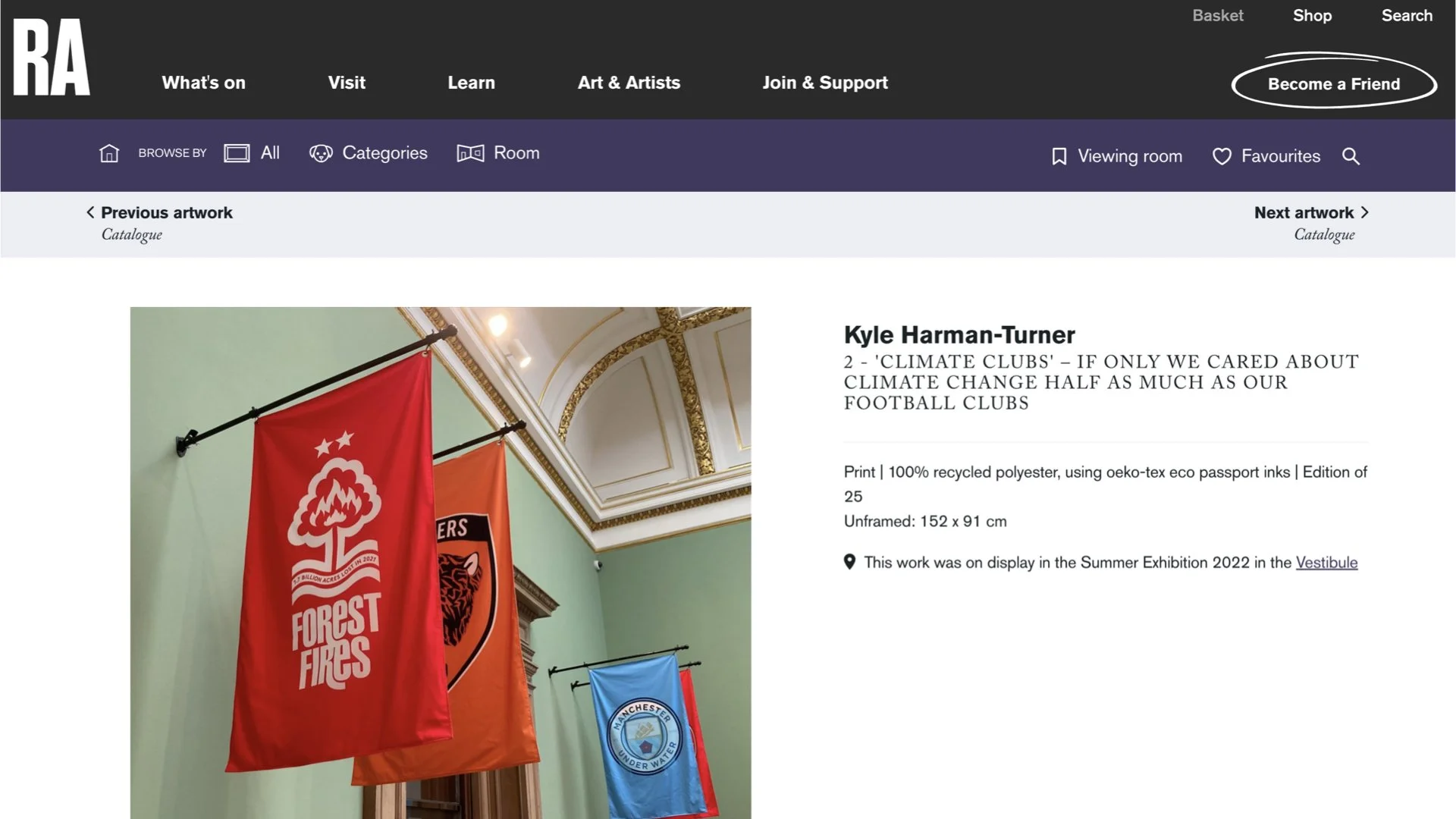Click the Room floor-plan icon

(x=470, y=153)
